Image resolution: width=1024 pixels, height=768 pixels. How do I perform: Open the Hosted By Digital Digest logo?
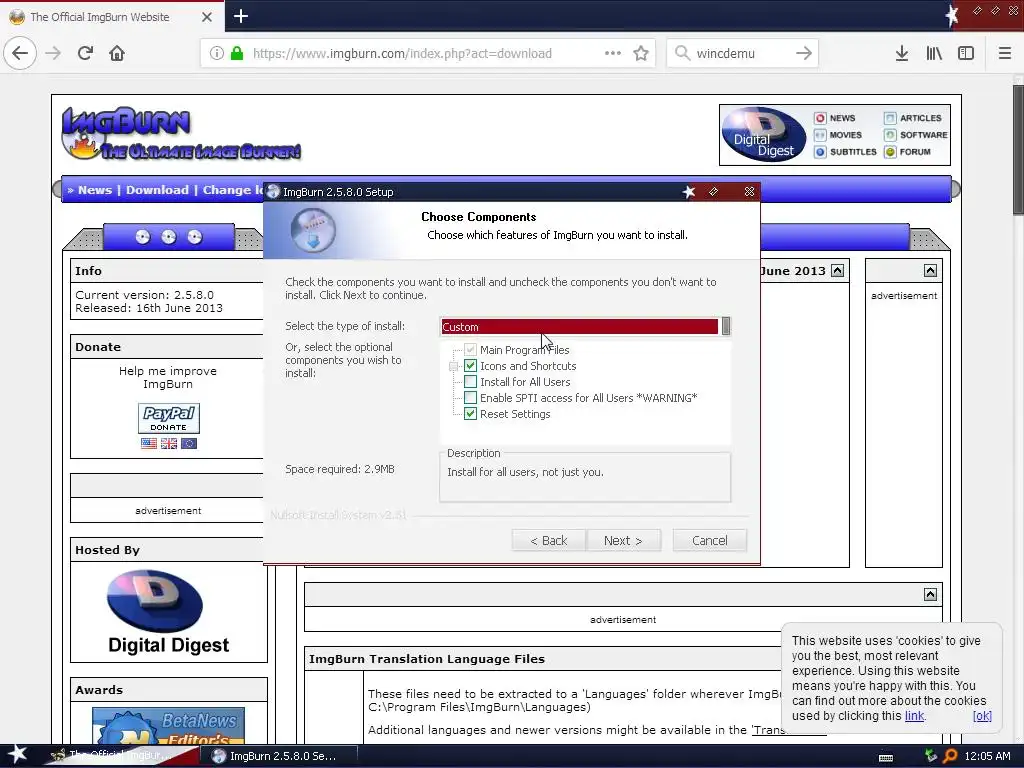[168, 612]
